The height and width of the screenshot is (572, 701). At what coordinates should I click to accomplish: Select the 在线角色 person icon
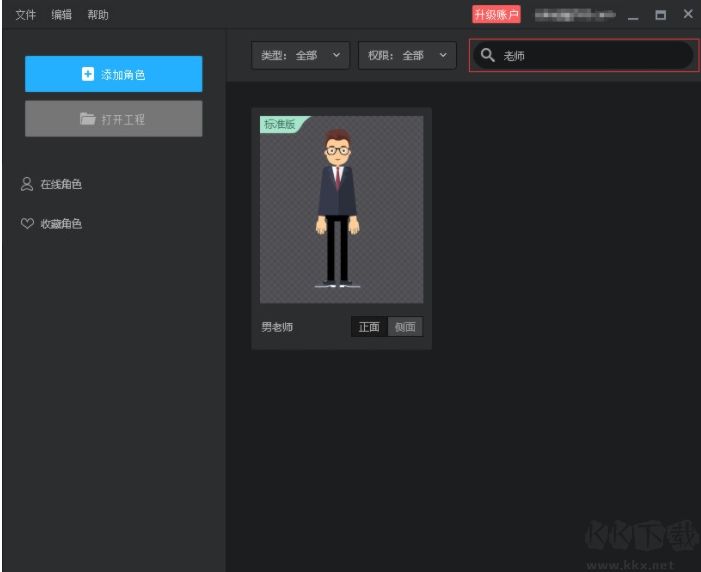27,185
